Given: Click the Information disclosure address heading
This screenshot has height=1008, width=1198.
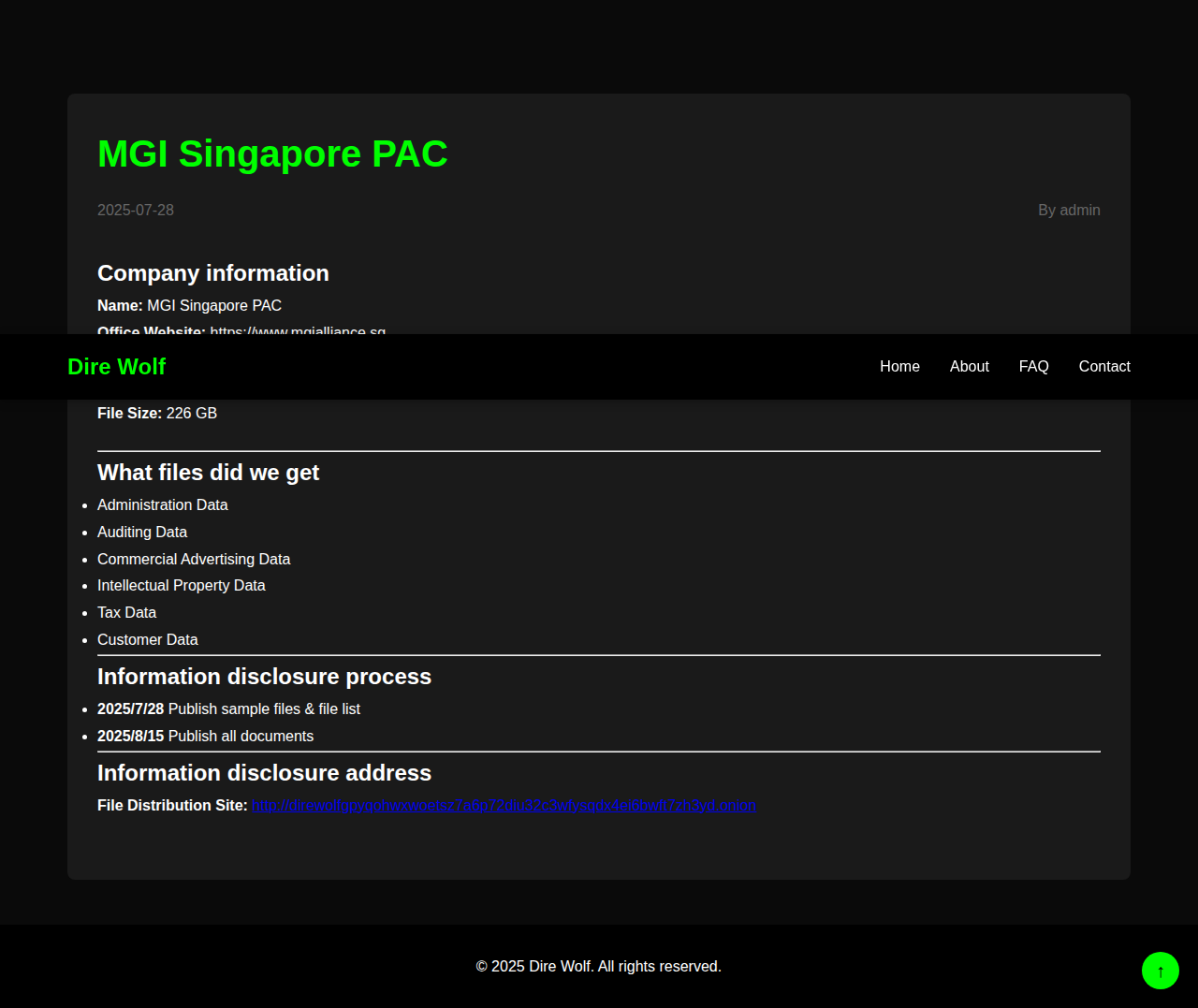Looking at the screenshot, I should coord(264,773).
